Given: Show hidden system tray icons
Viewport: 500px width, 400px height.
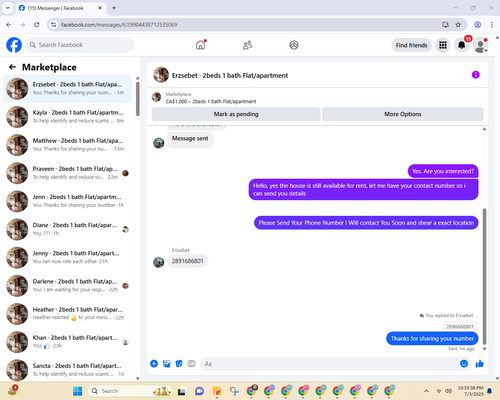Looking at the screenshot, I should point(426,391).
